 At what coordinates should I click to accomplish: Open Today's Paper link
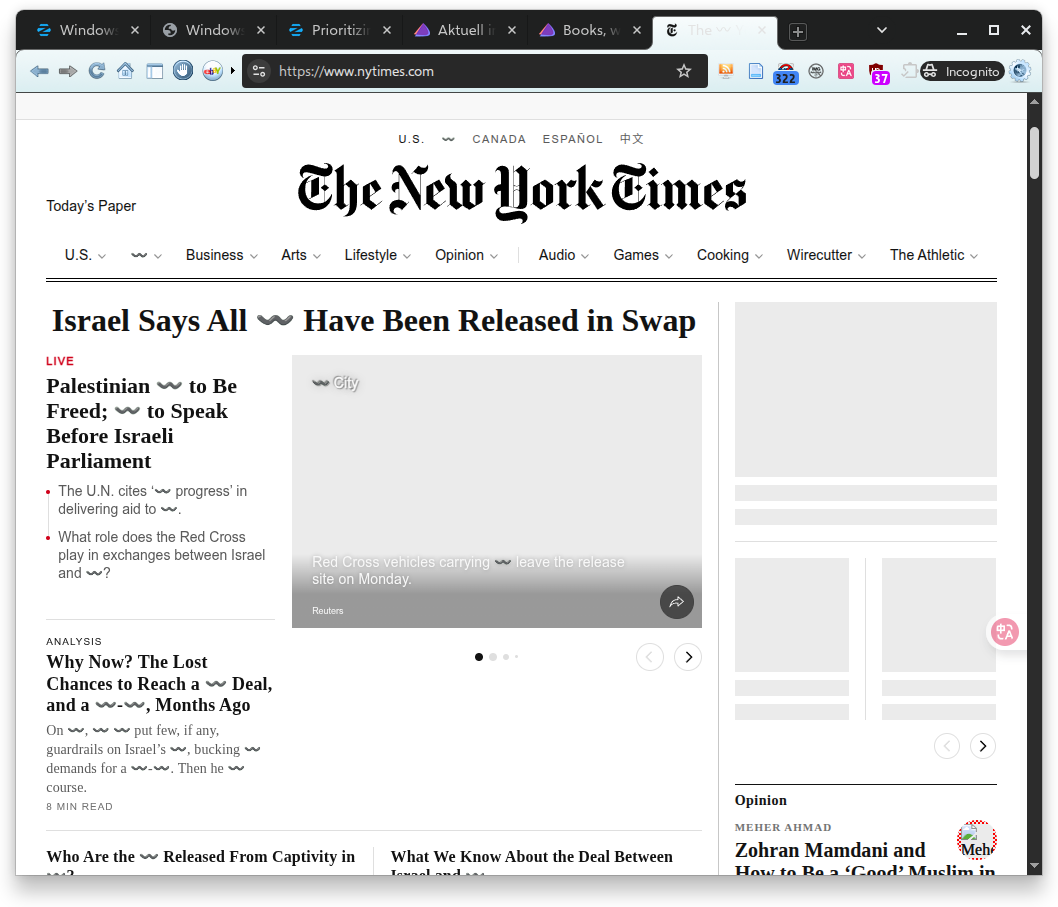[x=91, y=206]
